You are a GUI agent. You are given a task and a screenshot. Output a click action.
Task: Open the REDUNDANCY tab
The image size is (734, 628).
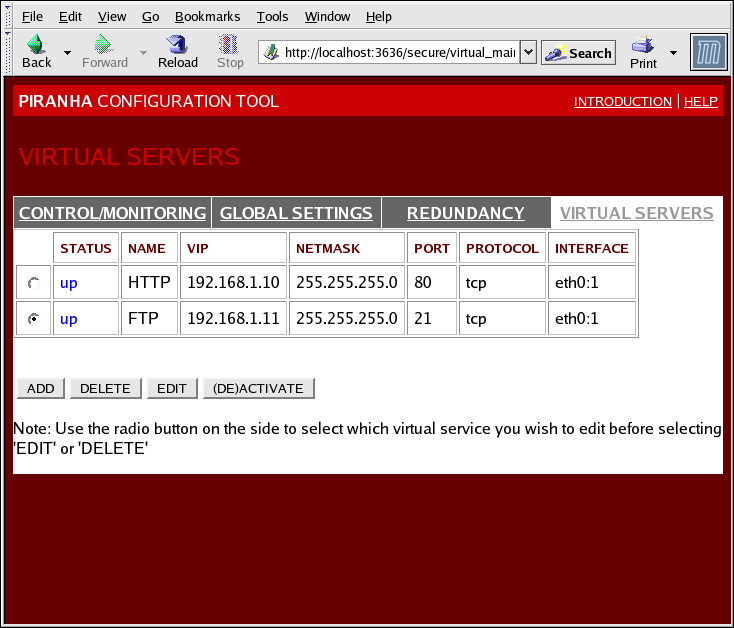click(x=465, y=213)
